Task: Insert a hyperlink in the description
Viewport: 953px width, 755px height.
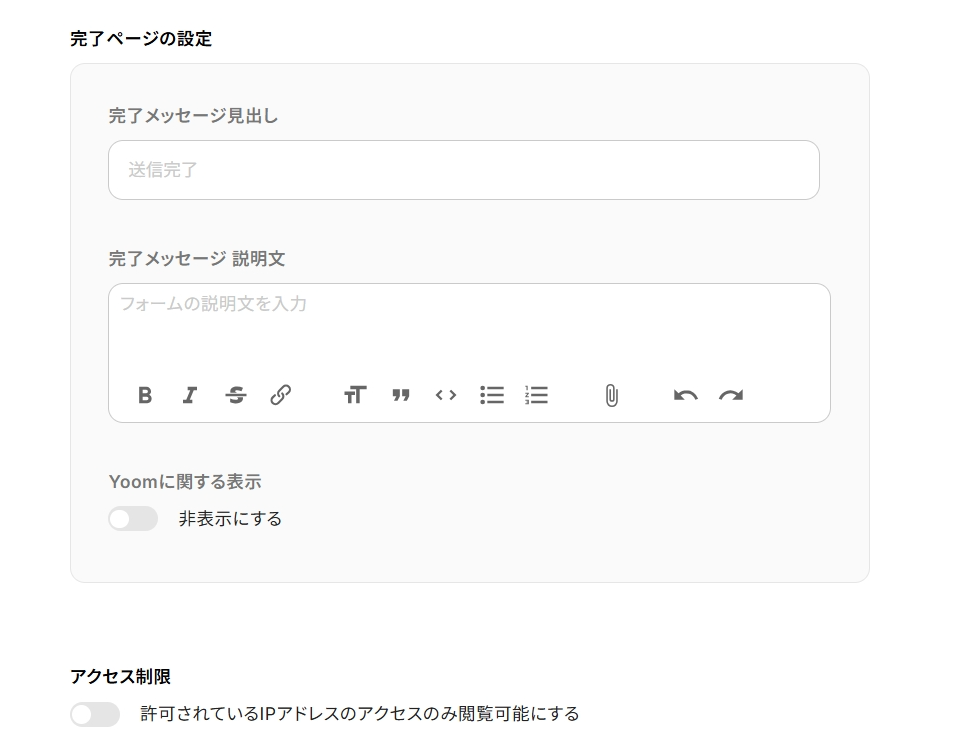Action: (281, 395)
